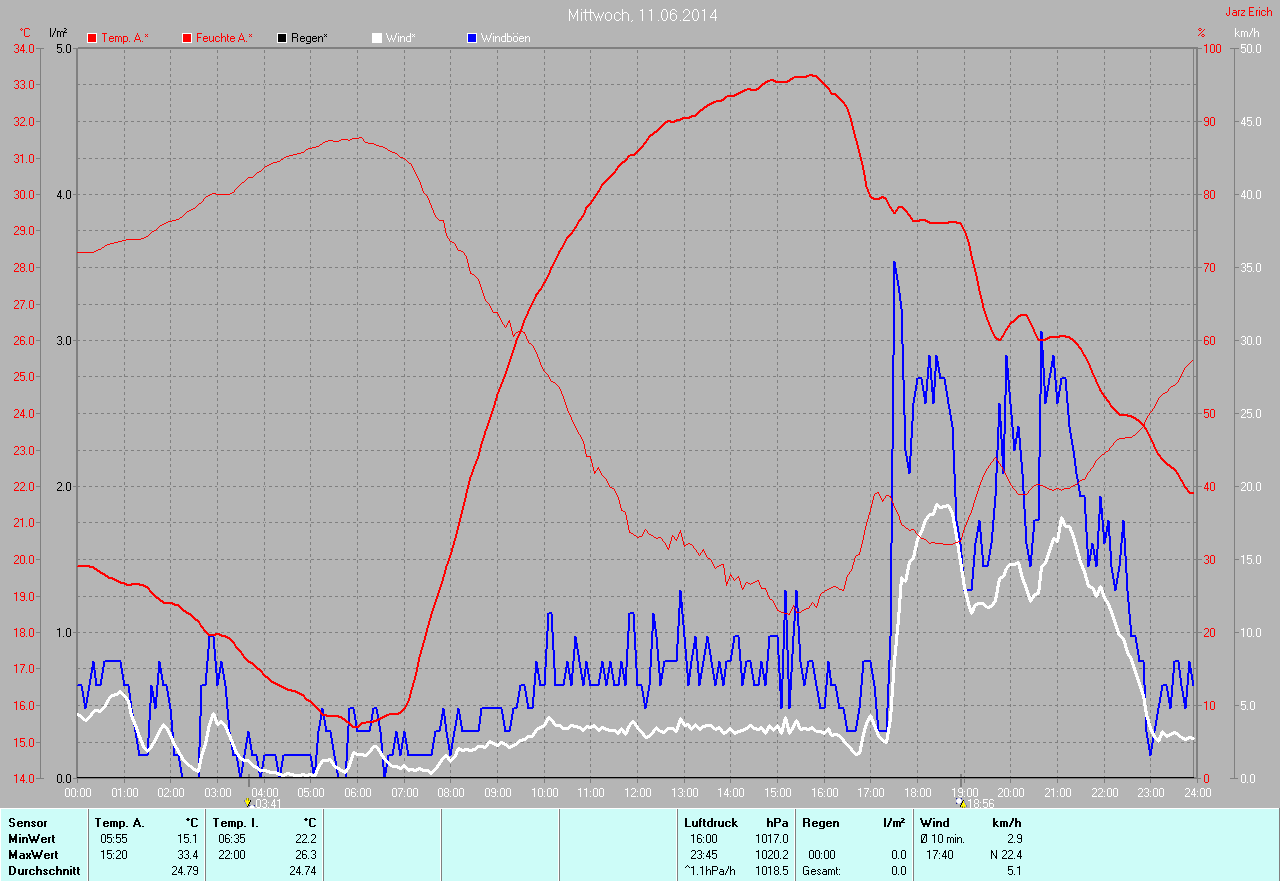Click the "MinWert" row label
This screenshot has height=881, width=1280.
pos(32,839)
